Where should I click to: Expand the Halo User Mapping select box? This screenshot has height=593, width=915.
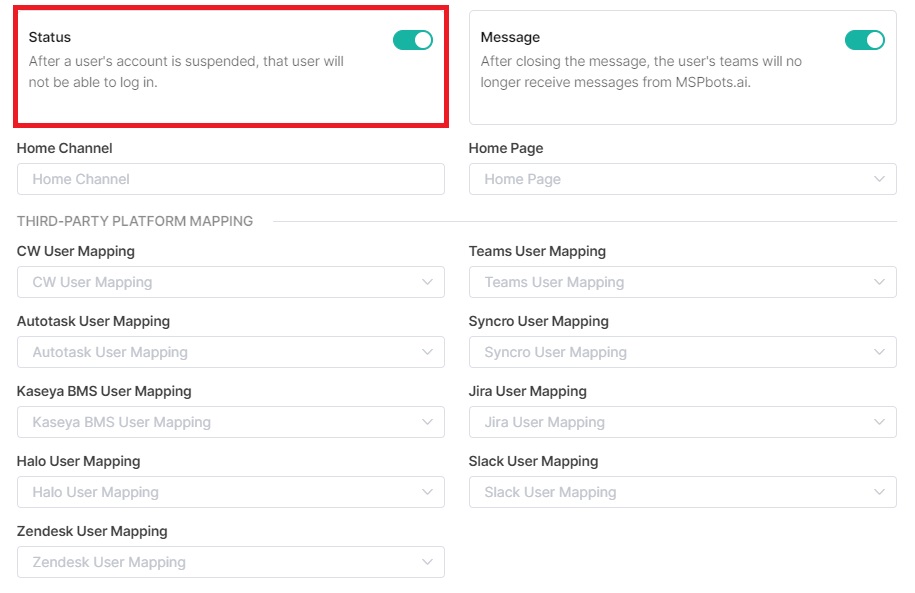point(230,492)
